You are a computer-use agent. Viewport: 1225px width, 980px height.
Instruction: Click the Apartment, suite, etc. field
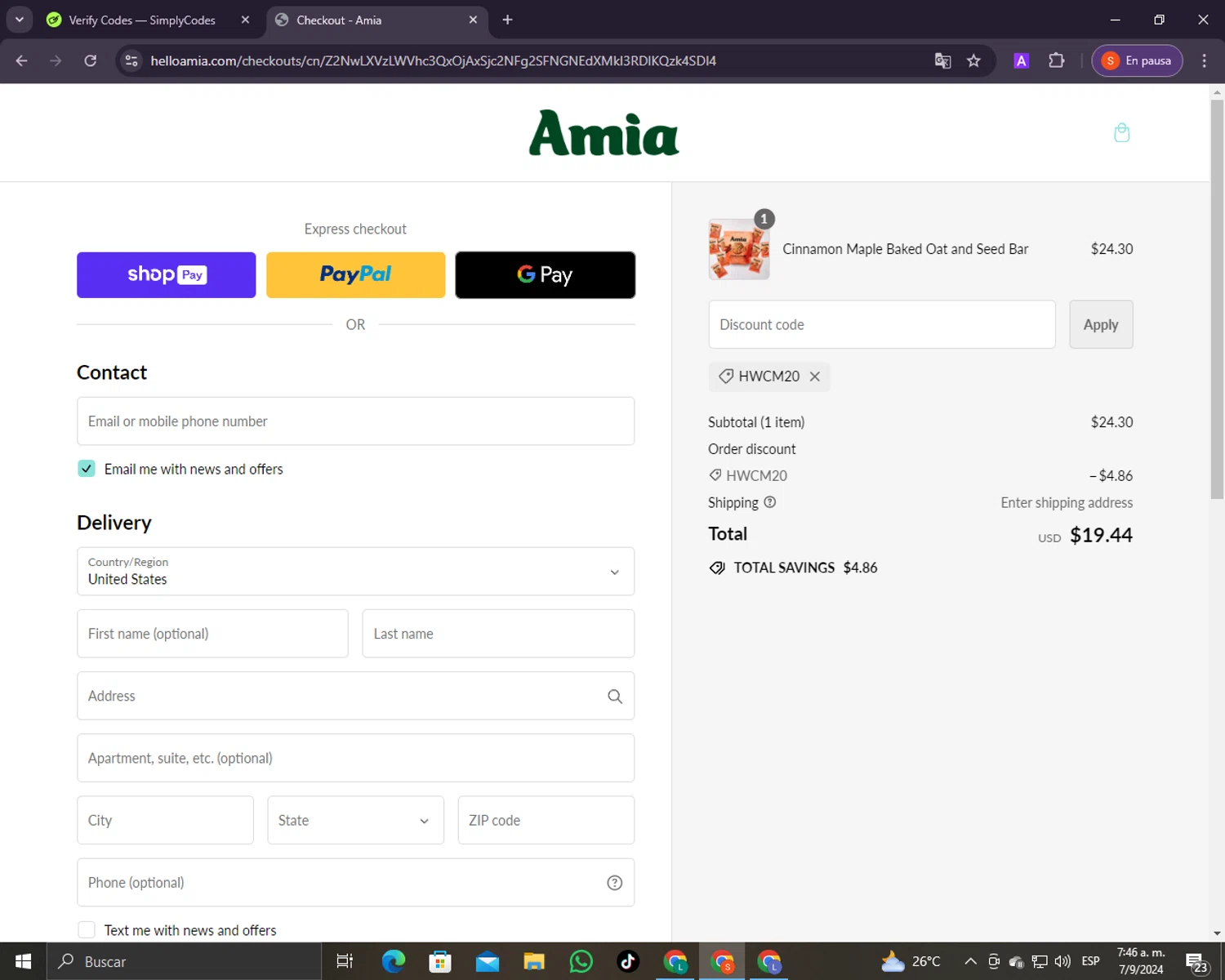tap(355, 758)
